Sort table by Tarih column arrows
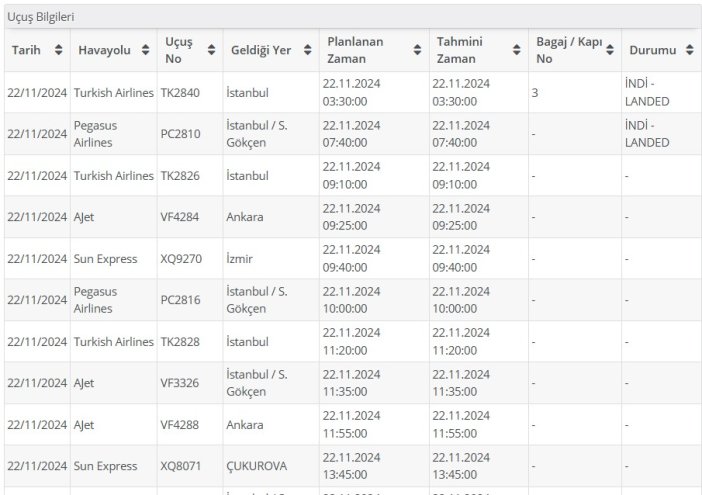 (58, 50)
